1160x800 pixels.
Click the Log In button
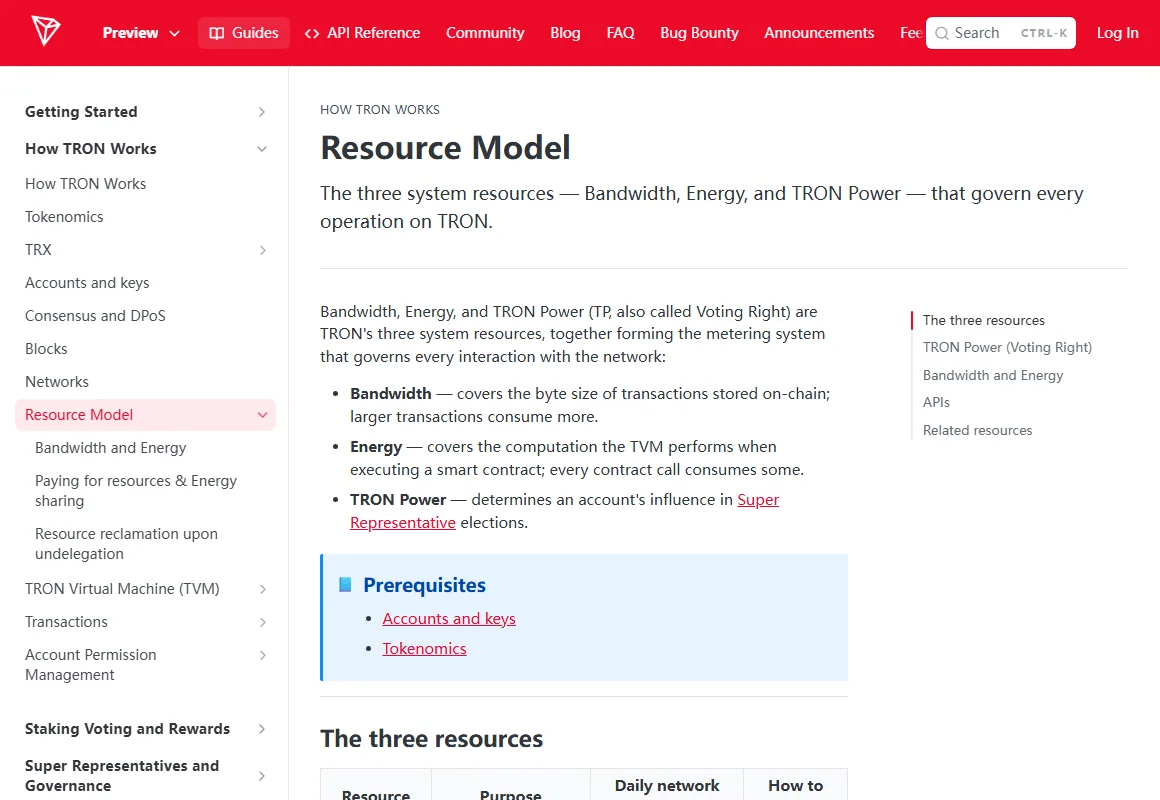(1117, 33)
